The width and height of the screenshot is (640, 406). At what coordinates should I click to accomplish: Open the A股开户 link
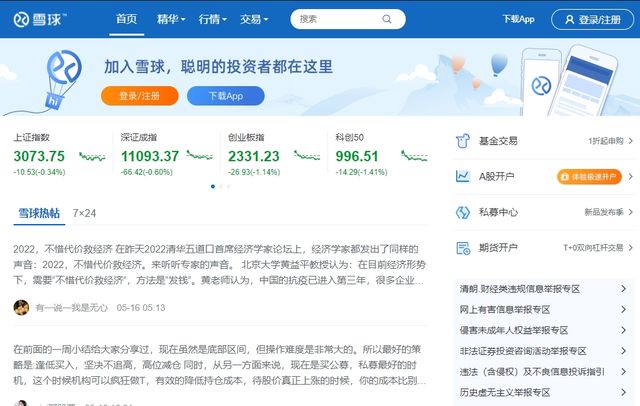click(496, 177)
